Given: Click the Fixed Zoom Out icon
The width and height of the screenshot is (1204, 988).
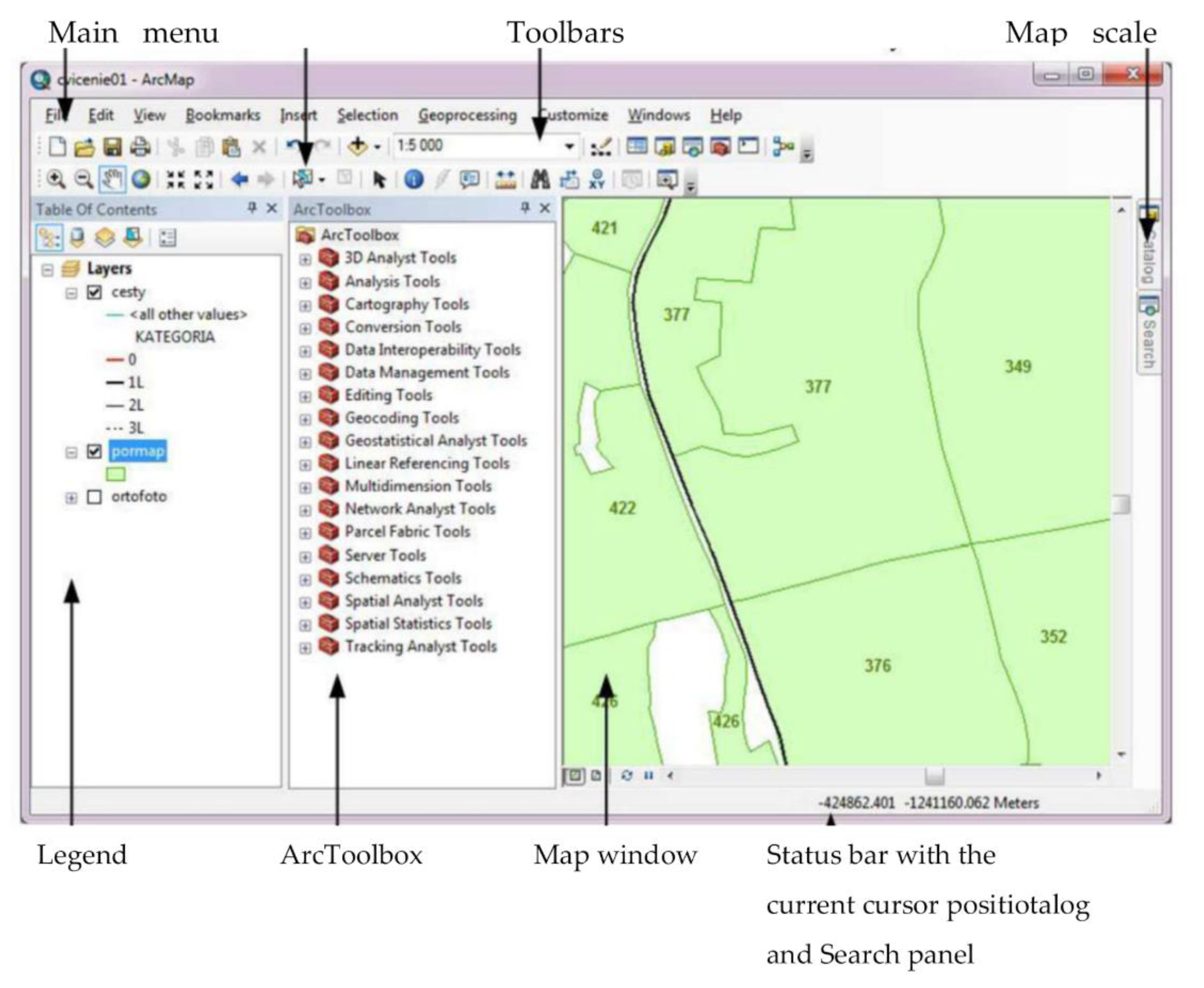Looking at the screenshot, I should [x=204, y=179].
